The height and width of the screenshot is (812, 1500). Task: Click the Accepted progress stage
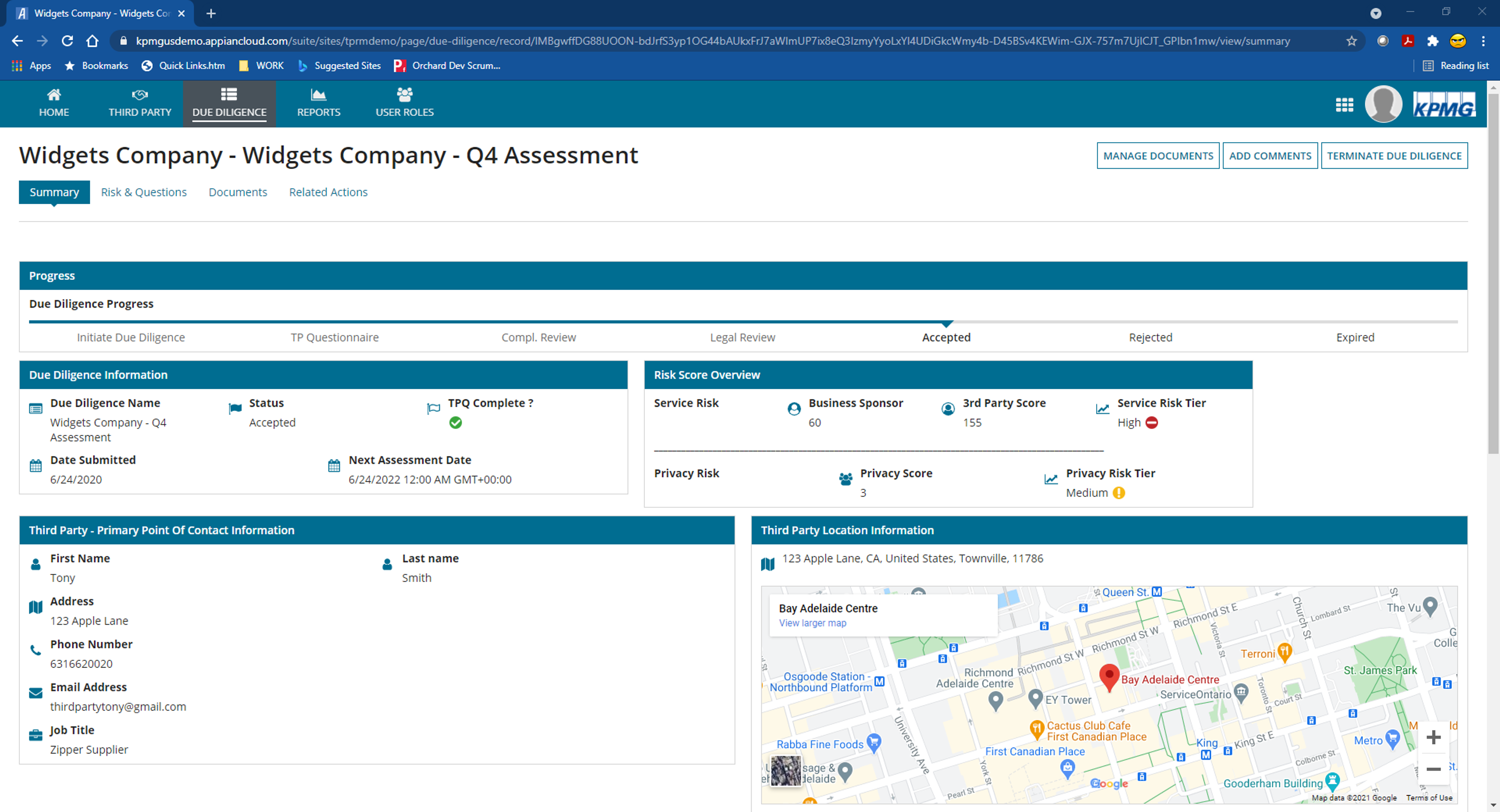[946, 338]
